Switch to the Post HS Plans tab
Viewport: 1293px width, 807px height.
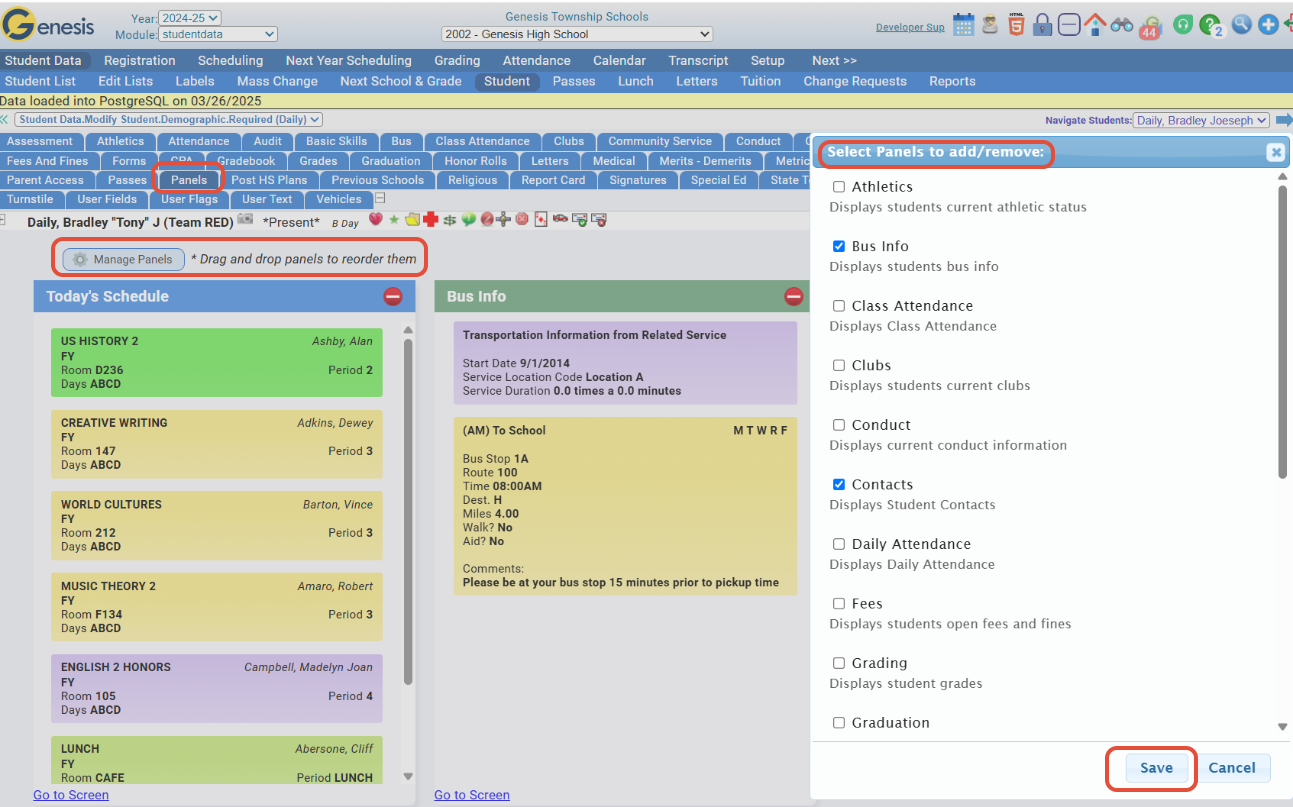[269, 180]
